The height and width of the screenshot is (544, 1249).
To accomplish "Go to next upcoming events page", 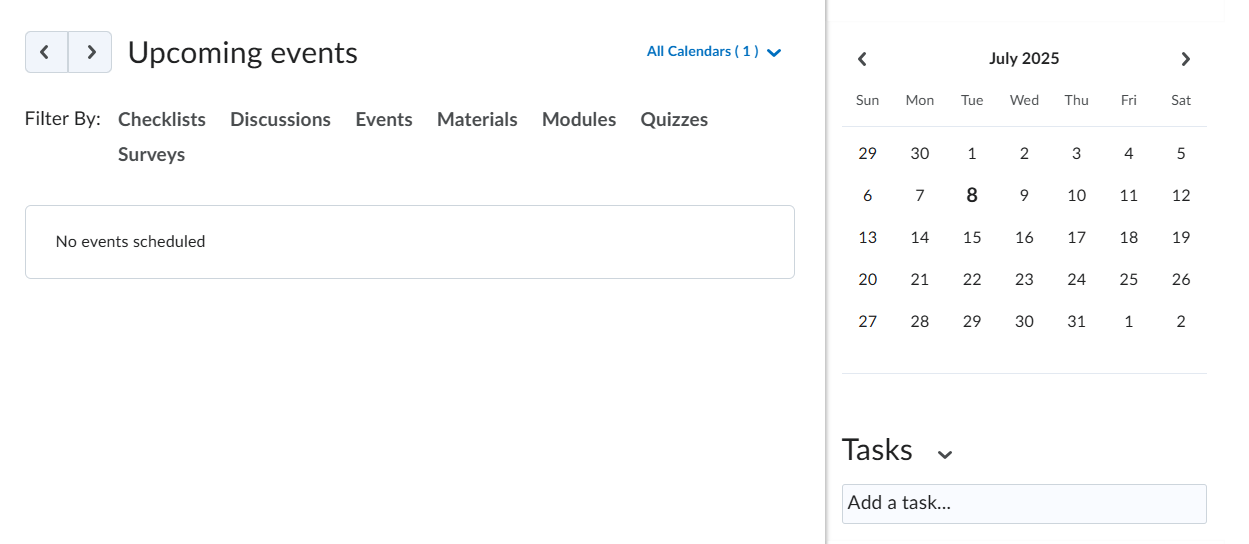I will coord(90,52).
